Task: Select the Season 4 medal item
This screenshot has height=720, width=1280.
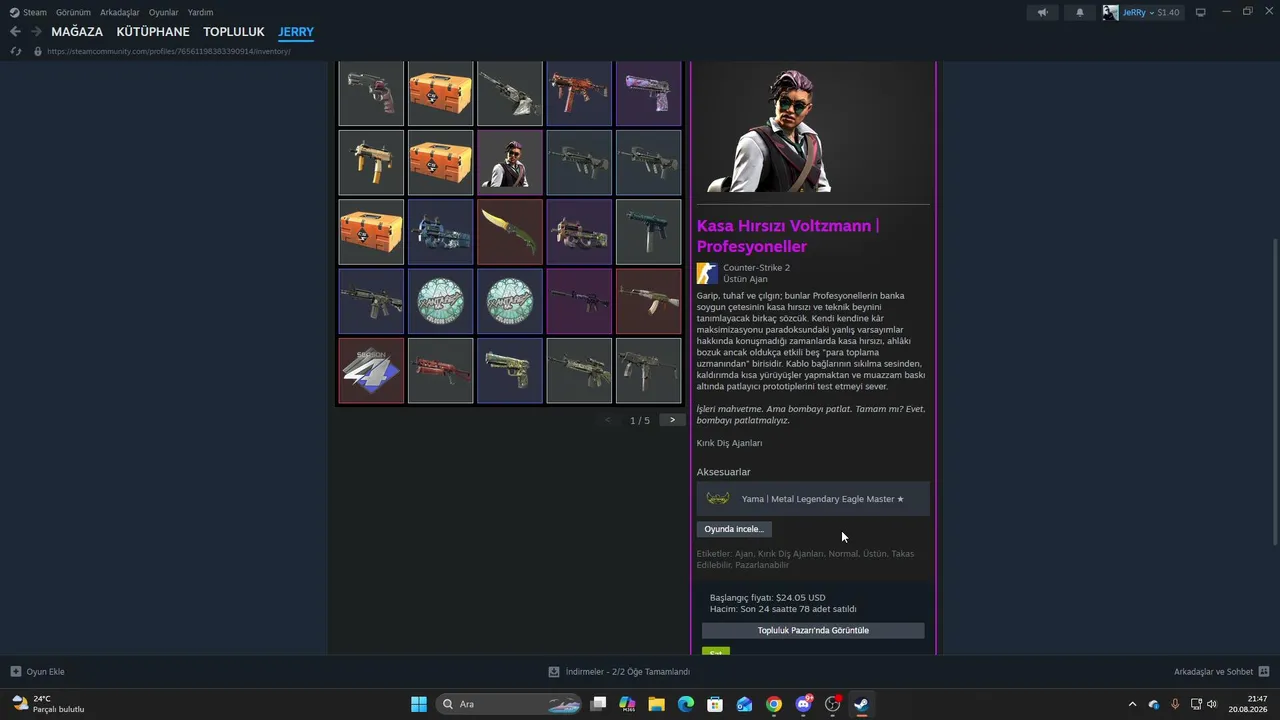Action: 371,371
